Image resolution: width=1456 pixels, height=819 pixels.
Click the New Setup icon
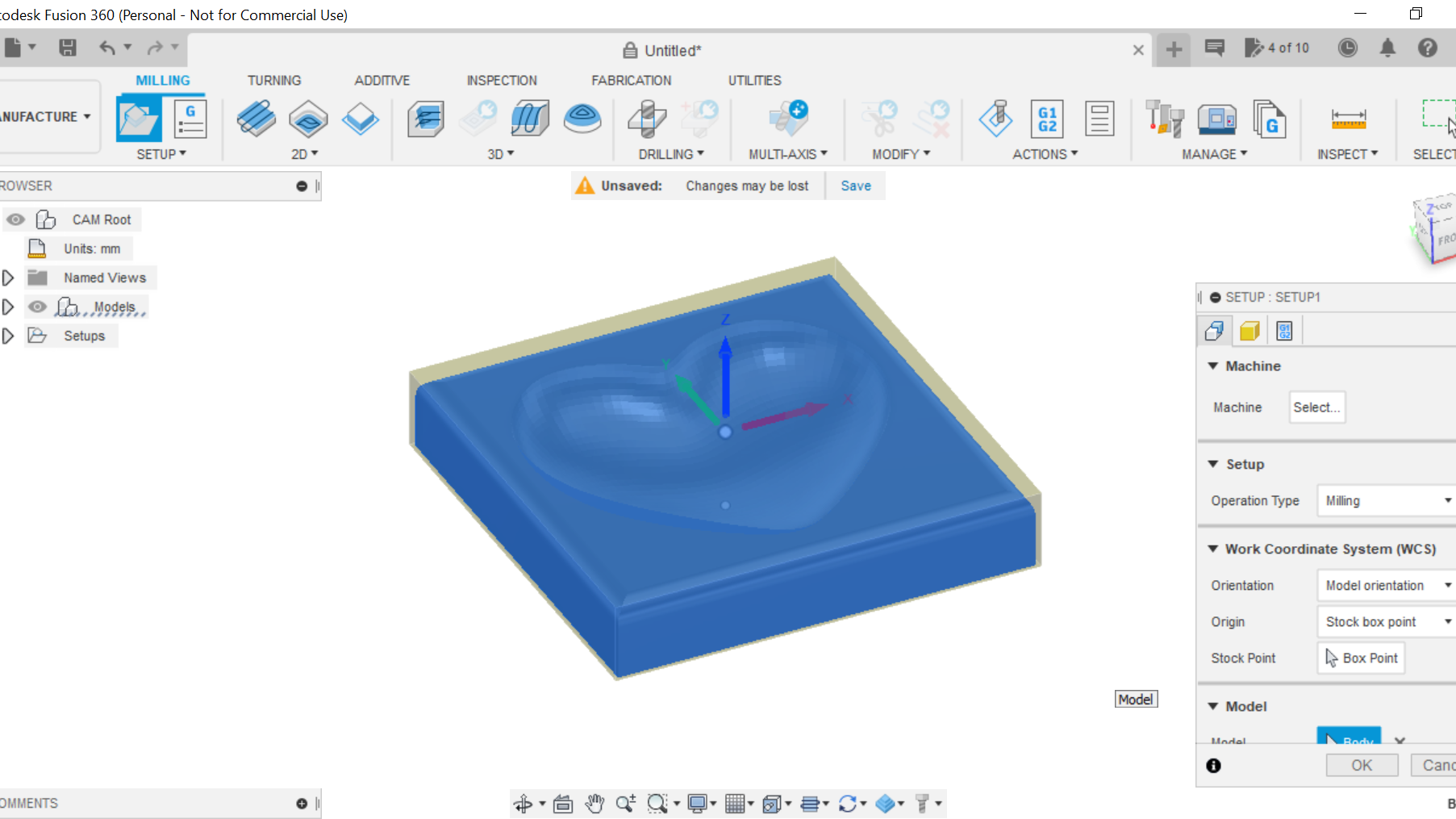(x=139, y=119)
